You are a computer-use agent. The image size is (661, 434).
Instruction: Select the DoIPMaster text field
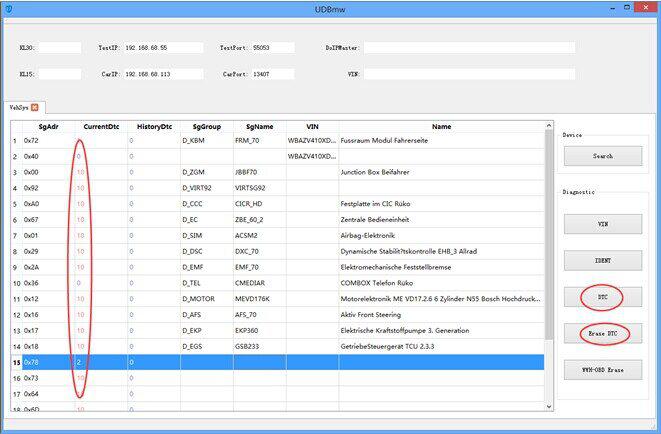click(468, 47)
